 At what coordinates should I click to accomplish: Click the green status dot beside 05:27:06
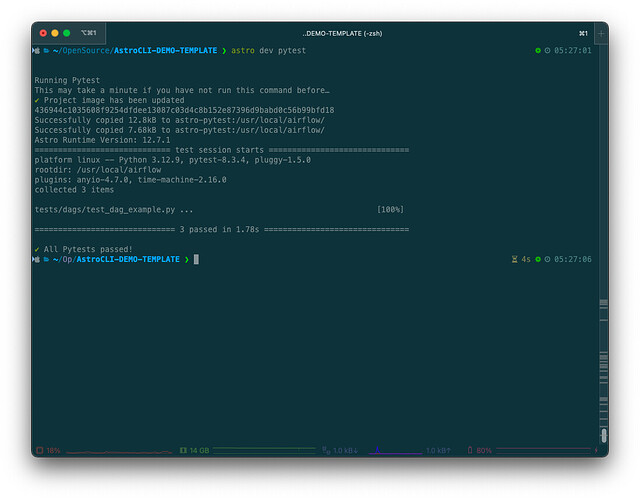tap(538, 259)
